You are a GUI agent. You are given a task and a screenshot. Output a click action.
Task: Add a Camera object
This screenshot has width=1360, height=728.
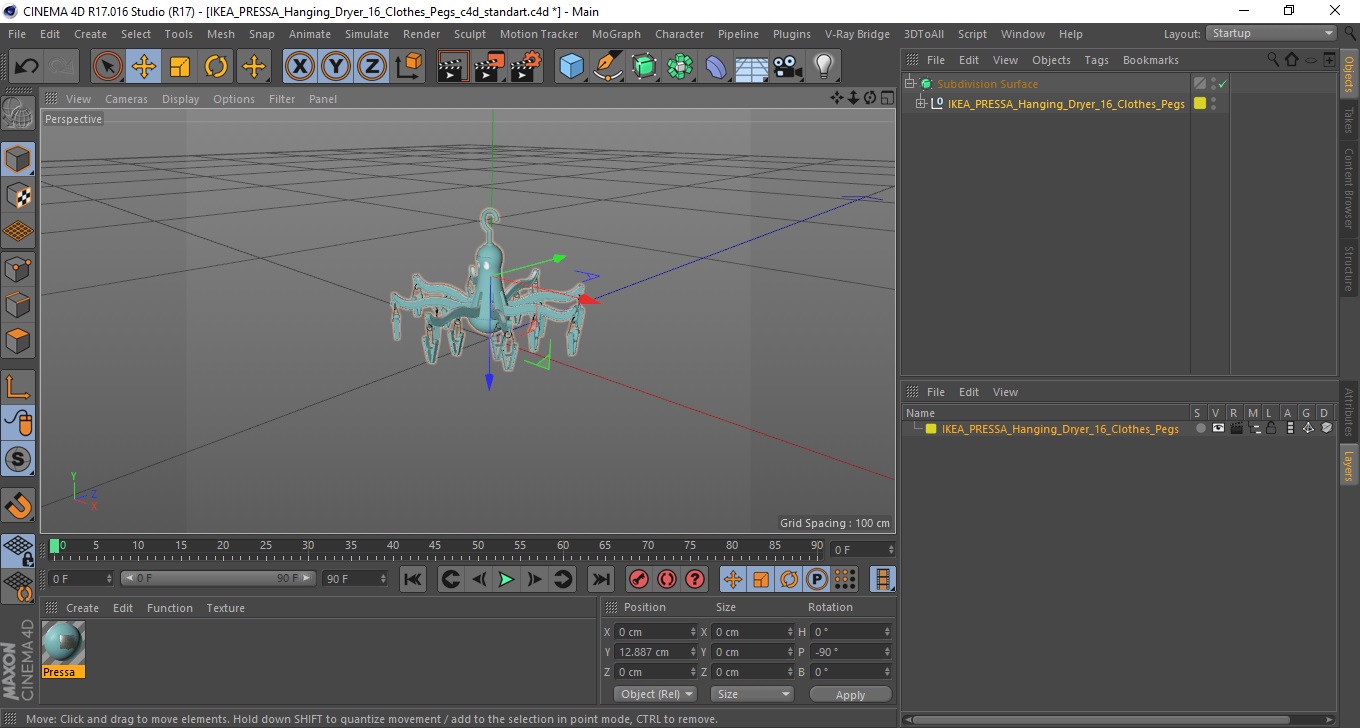788,67
